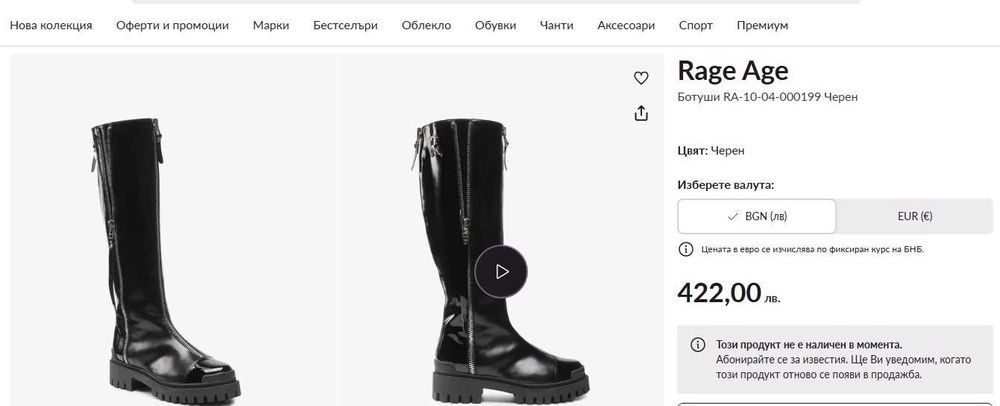Add product to wishlist with heart icon
The height and width of the screenshot is (406, 1000).
(x=642, y=78)
